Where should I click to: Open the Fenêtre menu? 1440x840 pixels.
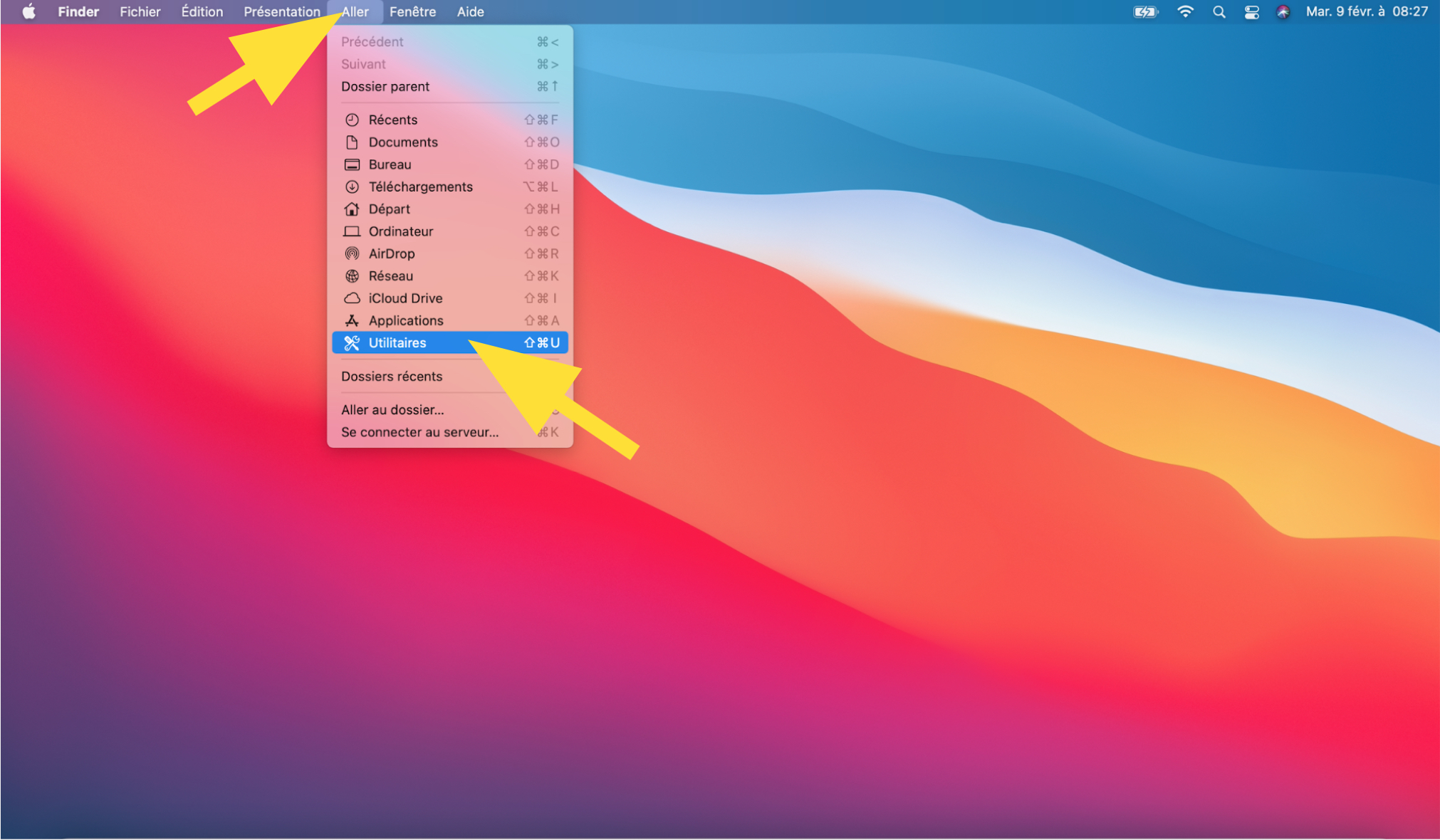click(413, 11)
